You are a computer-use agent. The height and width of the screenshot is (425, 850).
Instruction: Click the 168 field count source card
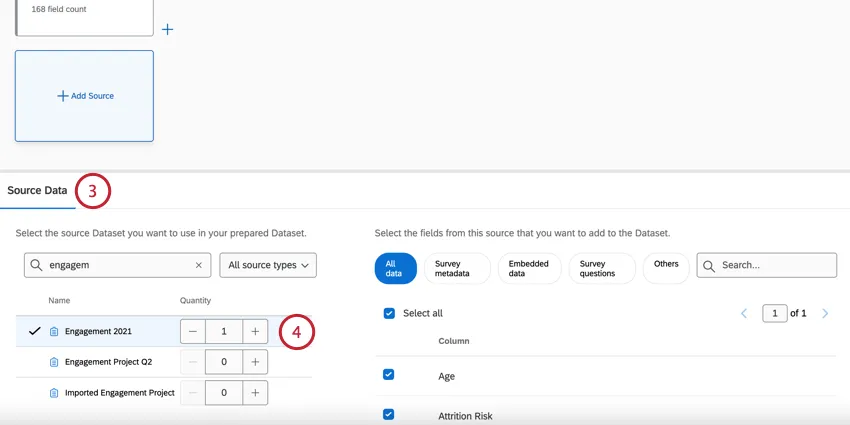pos(84,18)
